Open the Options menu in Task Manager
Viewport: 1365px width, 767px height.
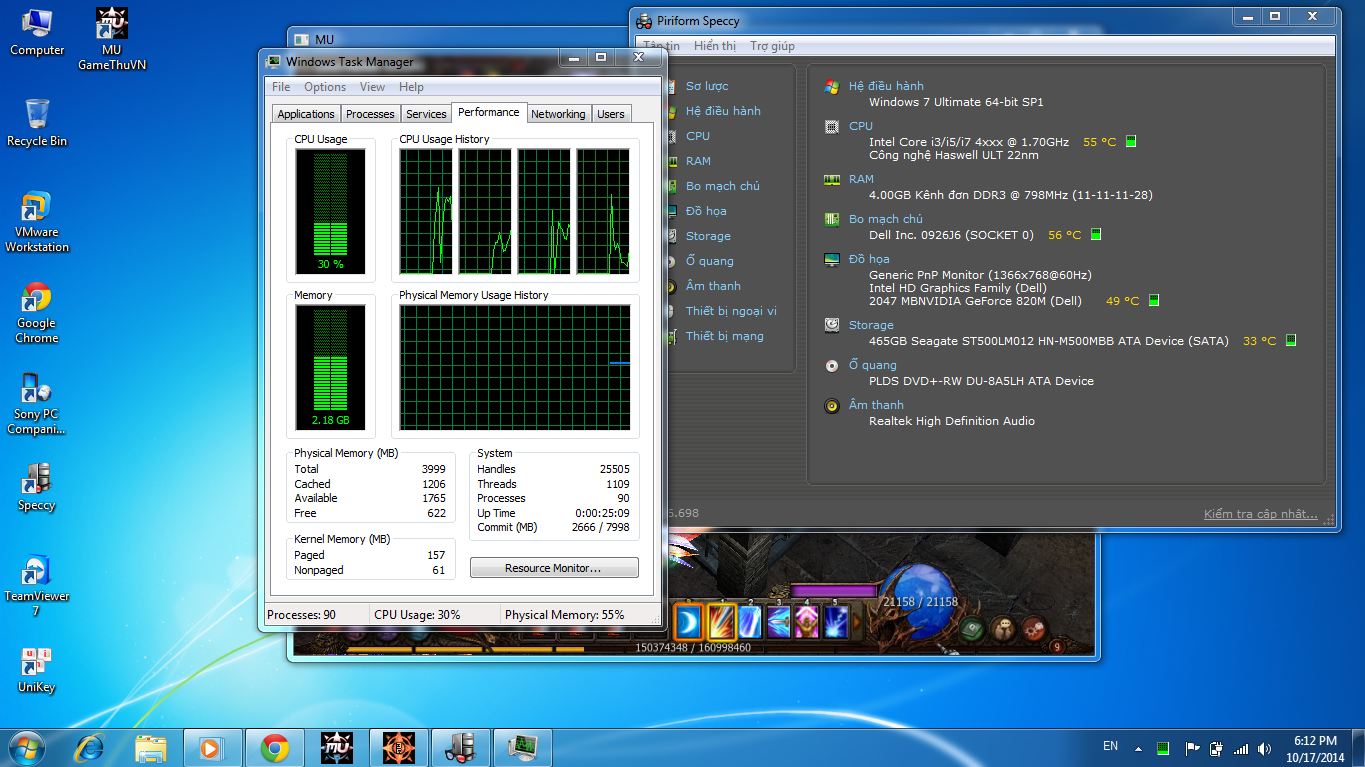click(x=325, y=87)
